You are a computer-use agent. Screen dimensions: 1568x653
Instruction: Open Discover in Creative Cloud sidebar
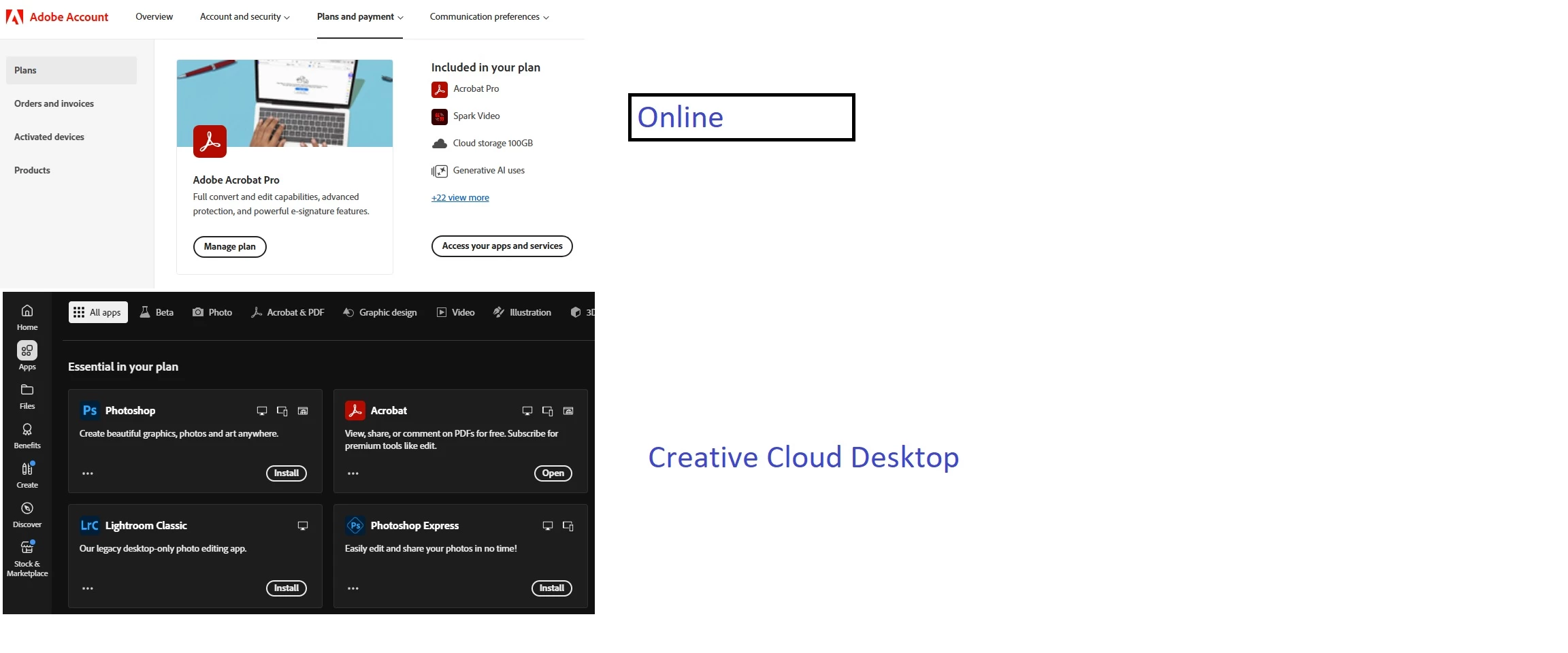click(x=27, y=515)
